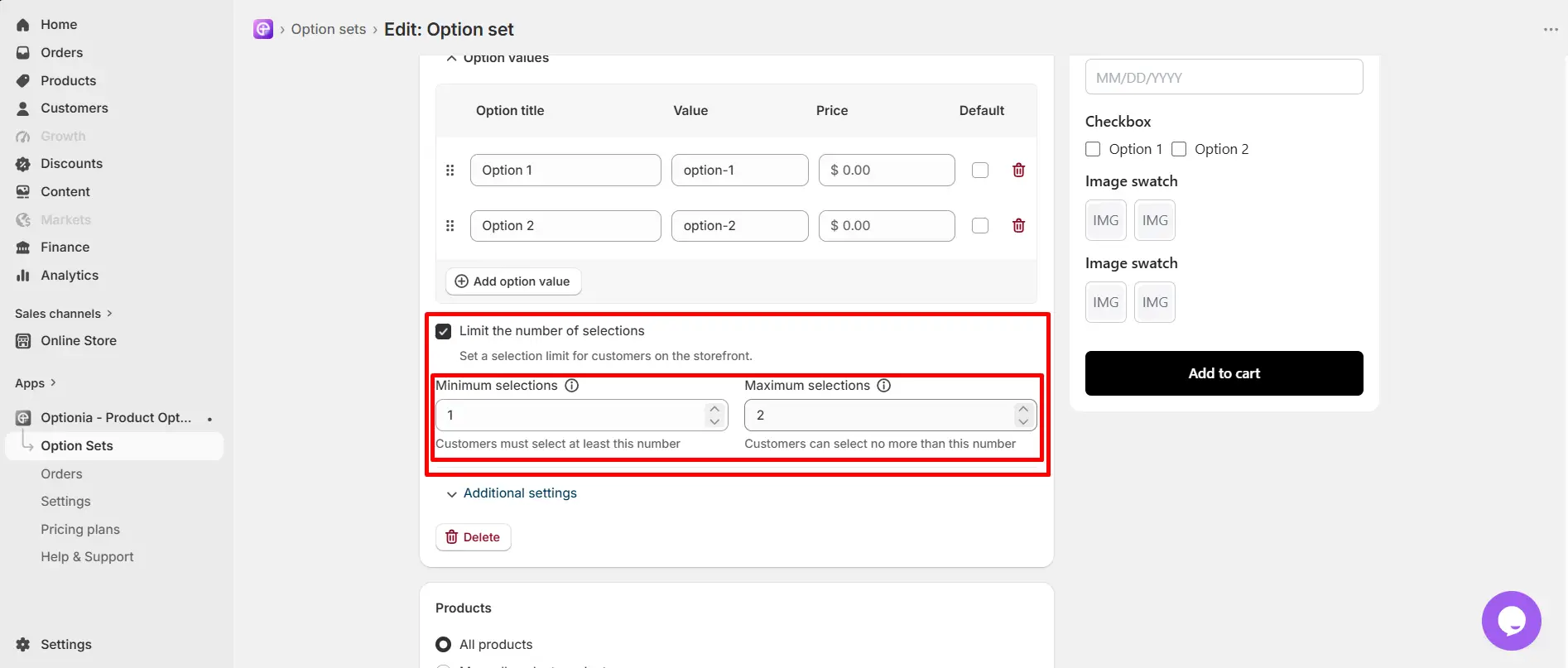This screenshot has height=668, width=1568.
Task: Delete the Option 1 row with trash icon
Action: tap(1018, 170)
